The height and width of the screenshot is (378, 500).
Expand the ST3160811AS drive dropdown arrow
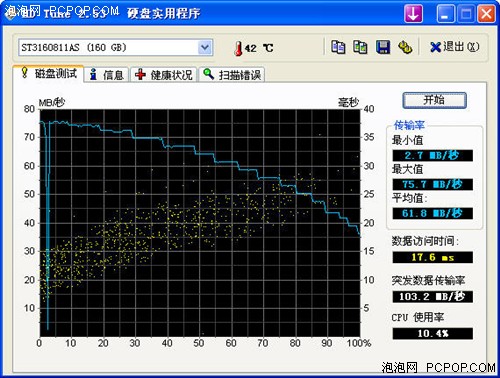pos(205,47)
